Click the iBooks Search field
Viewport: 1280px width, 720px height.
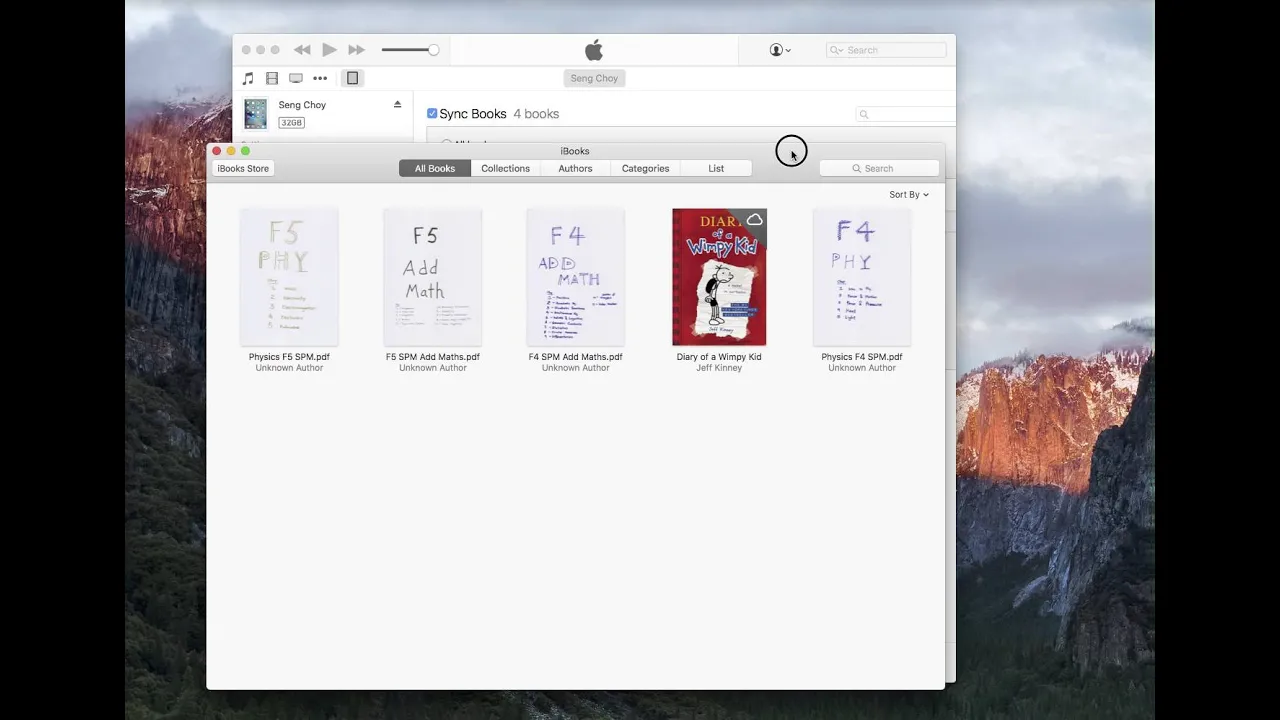879,168
